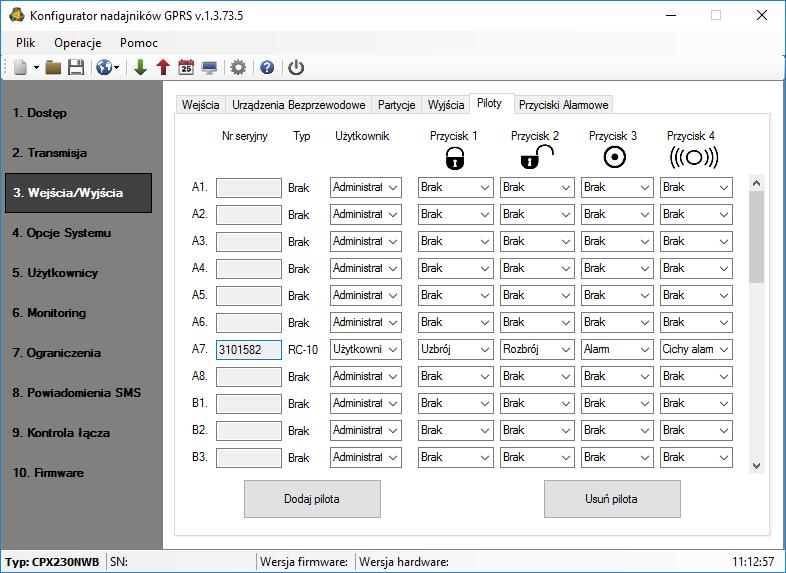Click A7 serial number field 3101582
Screen dimensions: 786x573
coord(249,350)
